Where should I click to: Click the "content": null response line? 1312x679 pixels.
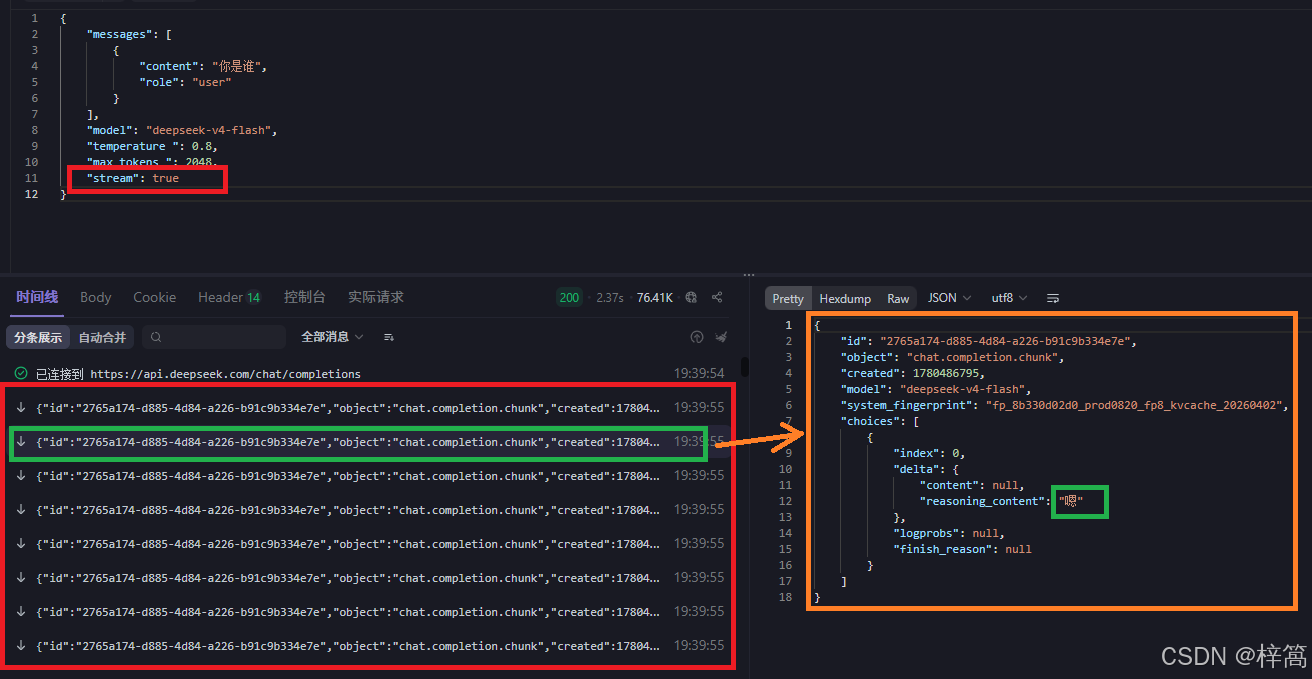click(971, 485)
